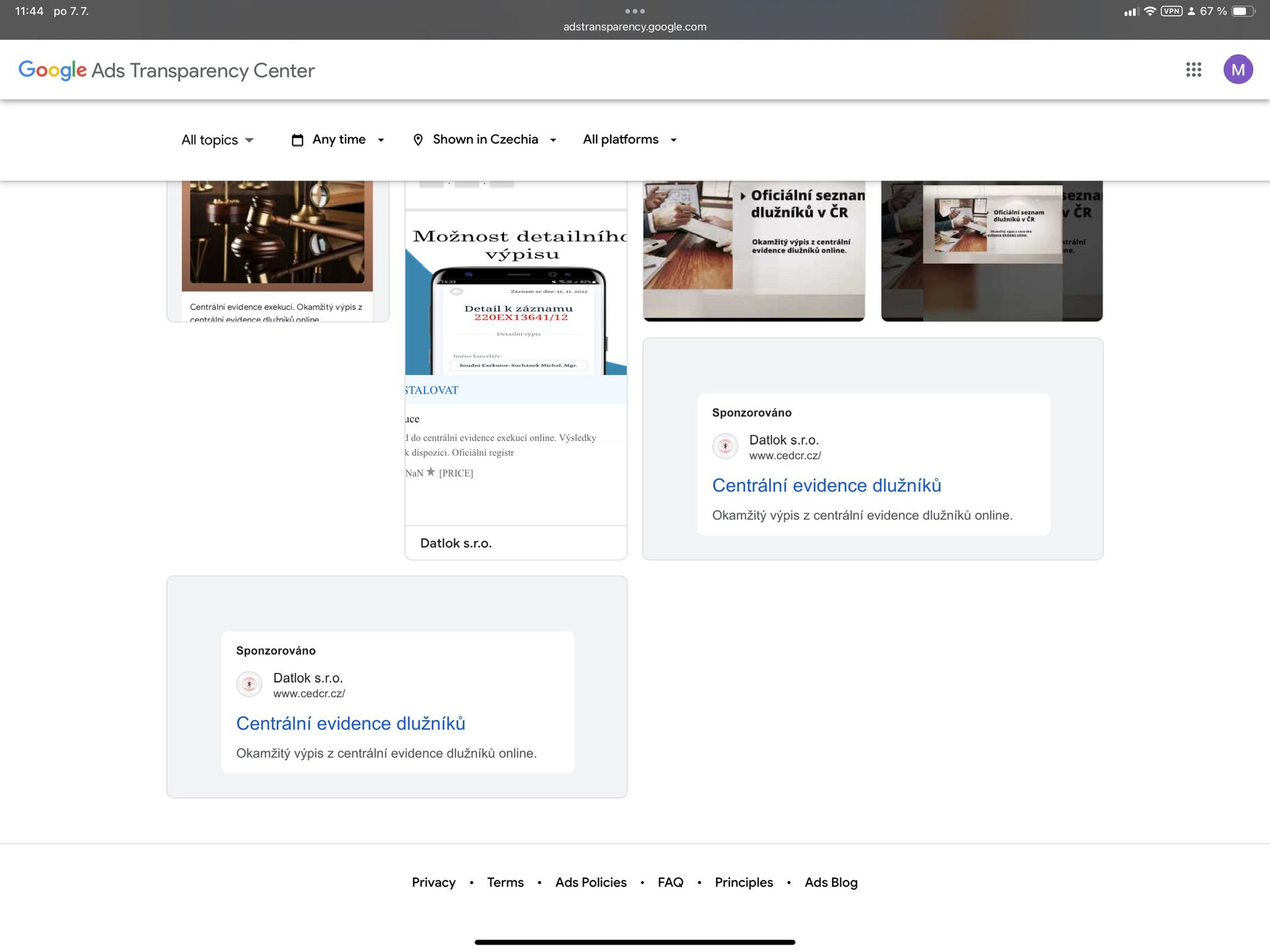1270x952 pixels.
Task: Tap the battery status icon
Action: pyautogui.click(x=1243, y=11)
